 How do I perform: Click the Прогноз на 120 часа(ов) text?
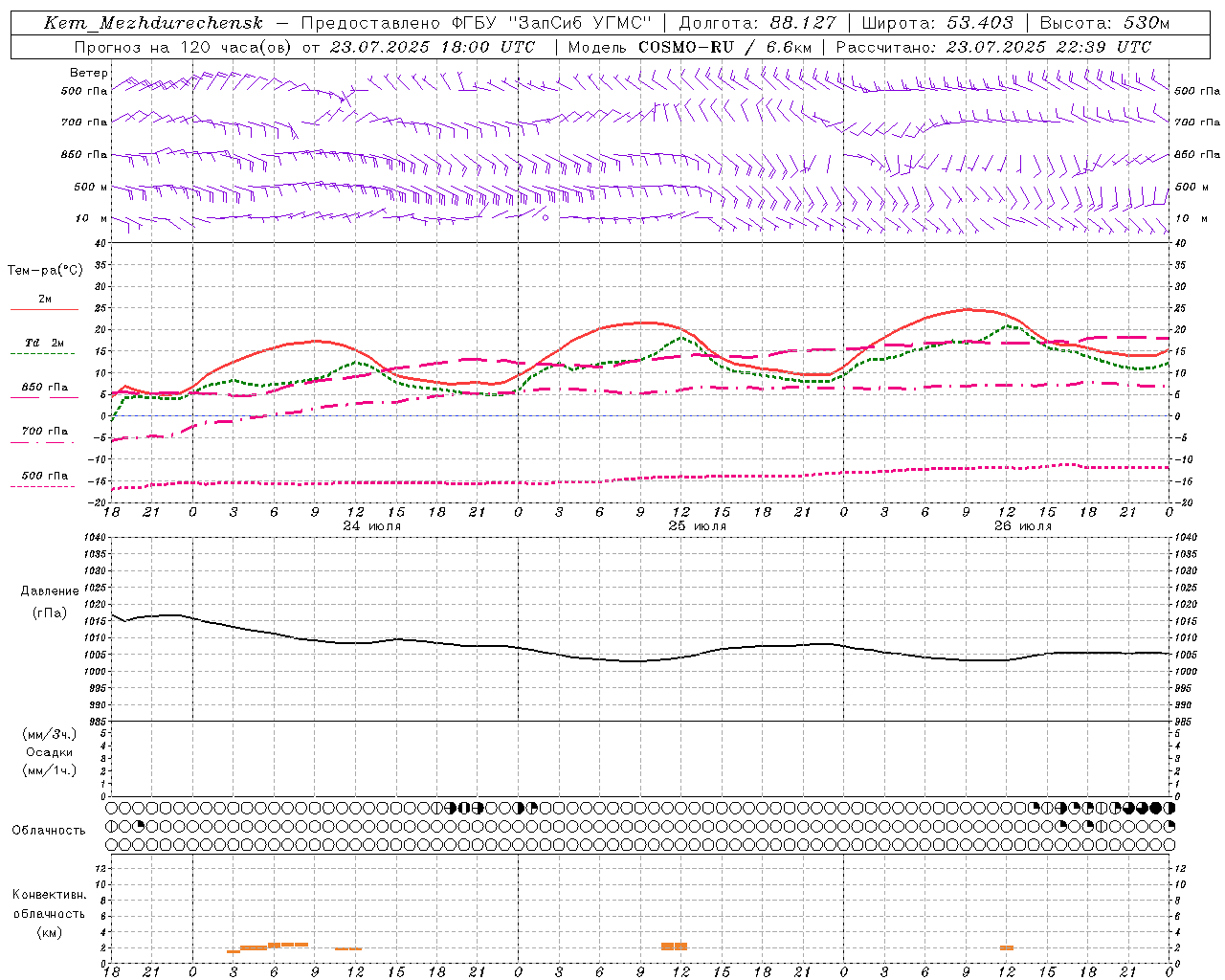point(183,47)
